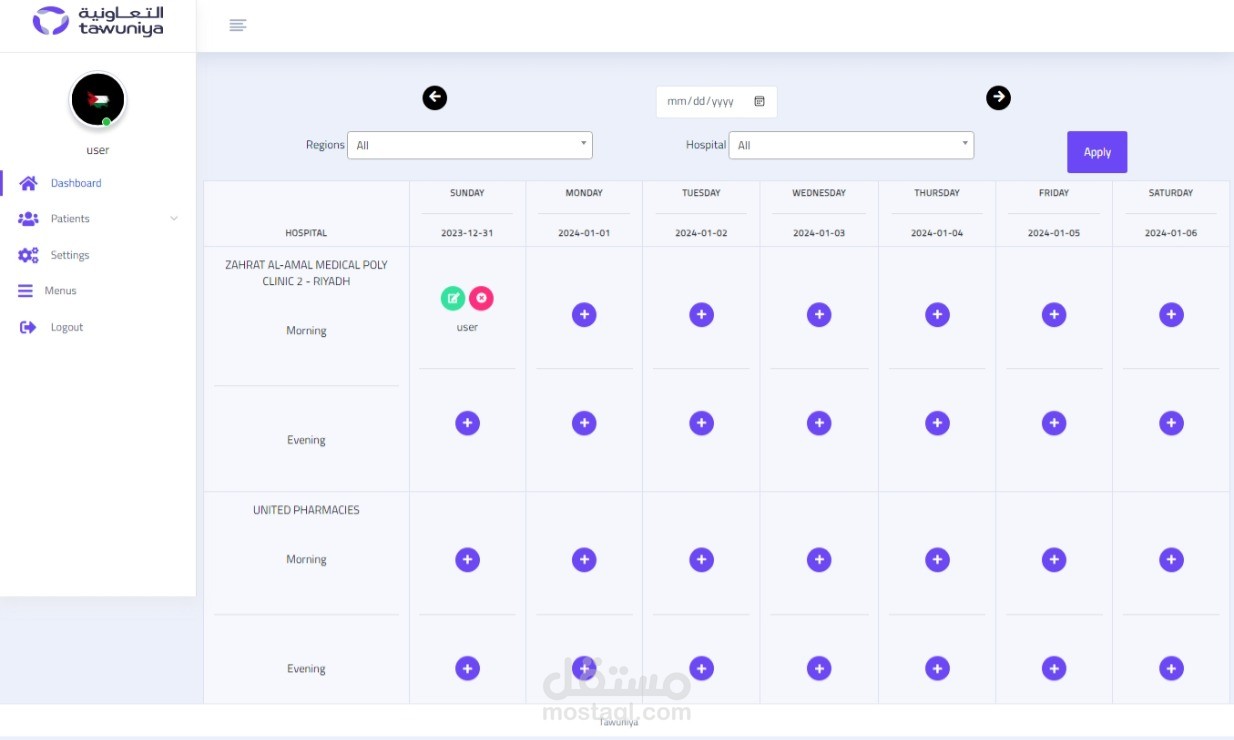This screenshot has height=740, width=1234.
Task: Open the Hospital dropdown
Action: point(851,145)
